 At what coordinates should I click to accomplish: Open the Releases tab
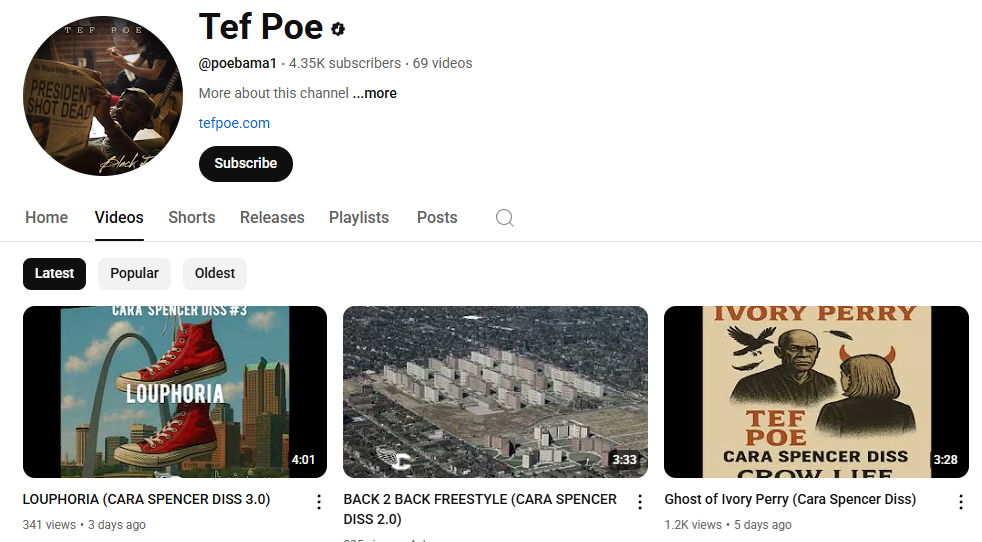[272, 217]
